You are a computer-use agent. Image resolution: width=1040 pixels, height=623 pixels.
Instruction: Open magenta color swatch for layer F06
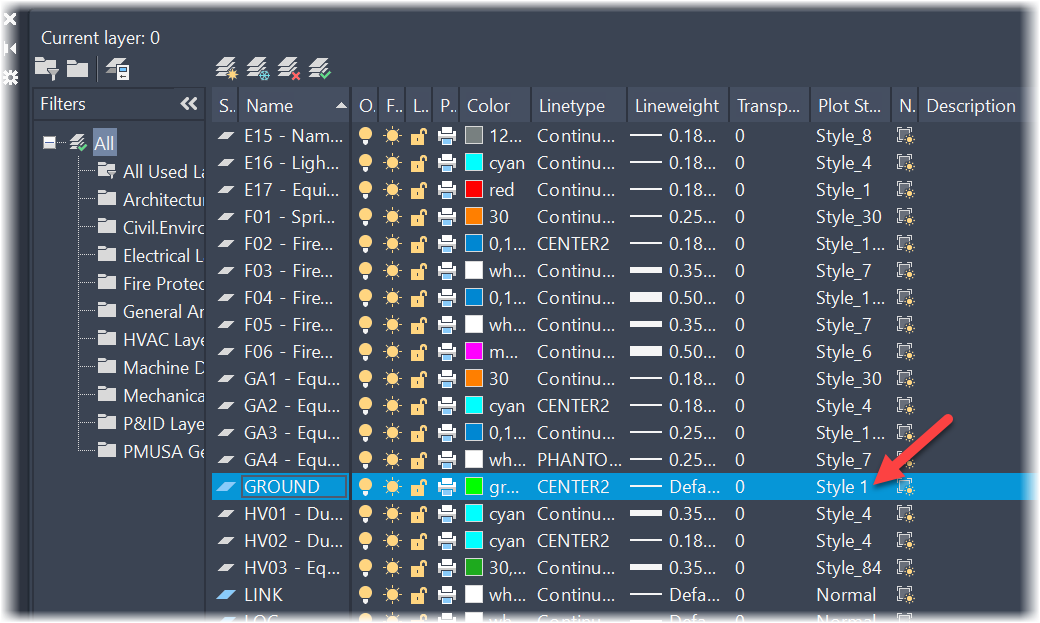474,352
